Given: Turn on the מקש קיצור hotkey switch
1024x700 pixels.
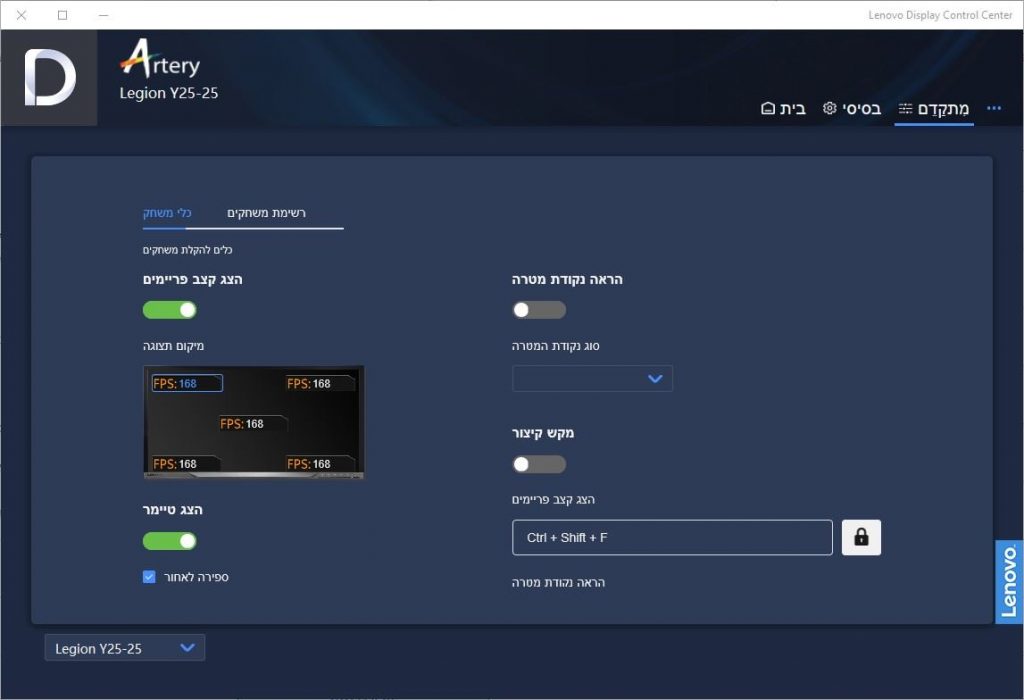Looking at the screenshot, I should point(539,464).
